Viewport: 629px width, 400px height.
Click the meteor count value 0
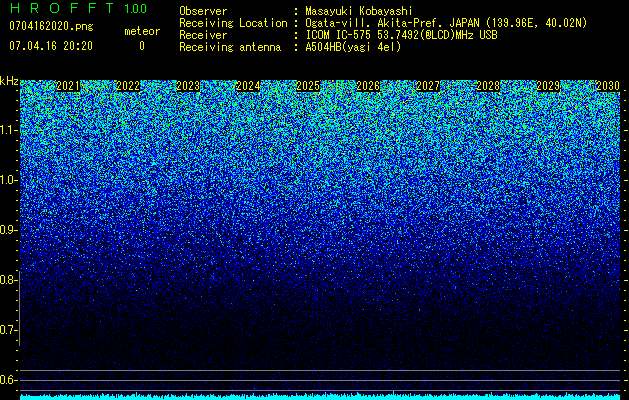point(142,46)
